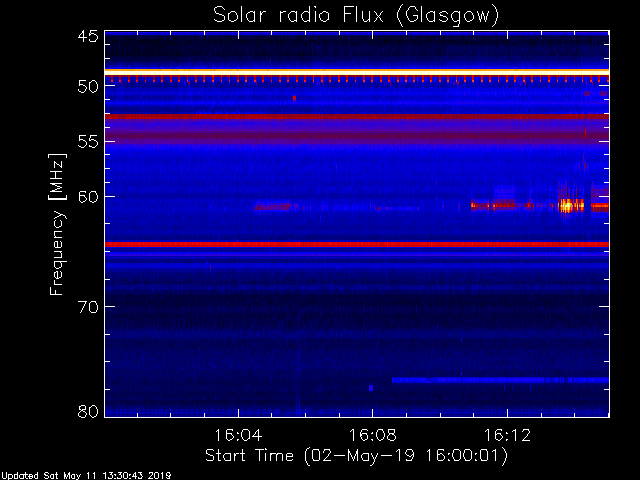Click the 60 frequency tick label

tap(88, 197)
